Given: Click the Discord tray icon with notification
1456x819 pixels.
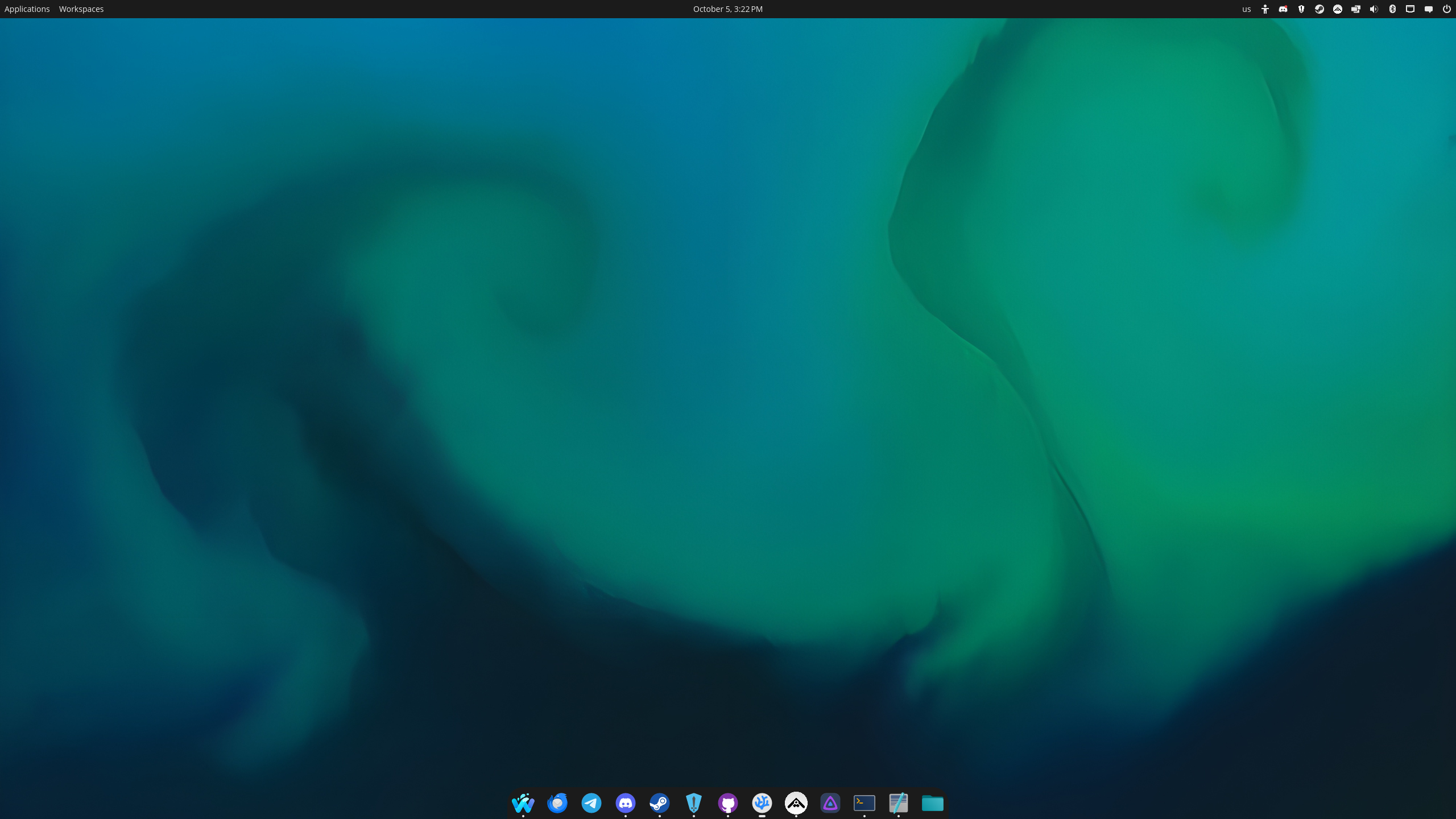Looking at the screenshot, I should tap(1283, 9).
